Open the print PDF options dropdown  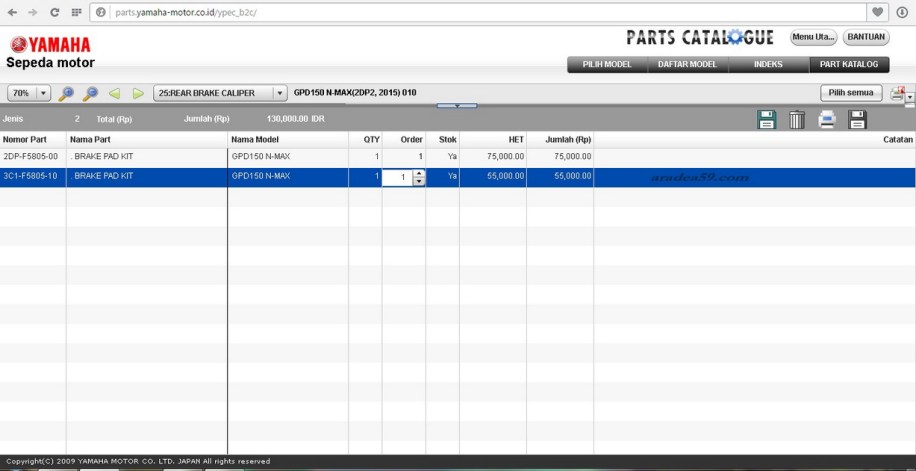[x=909, y=97]
